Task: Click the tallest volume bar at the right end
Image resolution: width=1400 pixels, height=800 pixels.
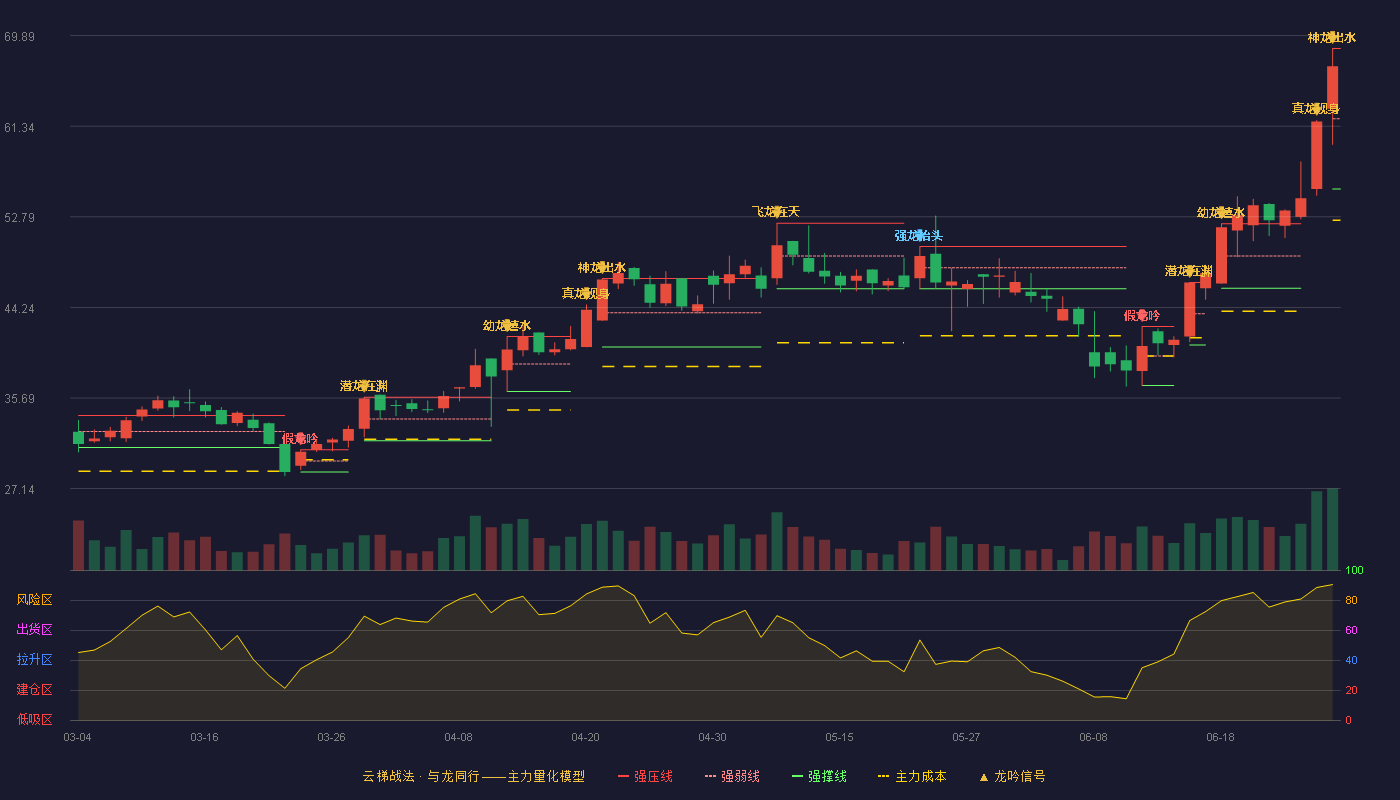Action: coord(1332,530)
